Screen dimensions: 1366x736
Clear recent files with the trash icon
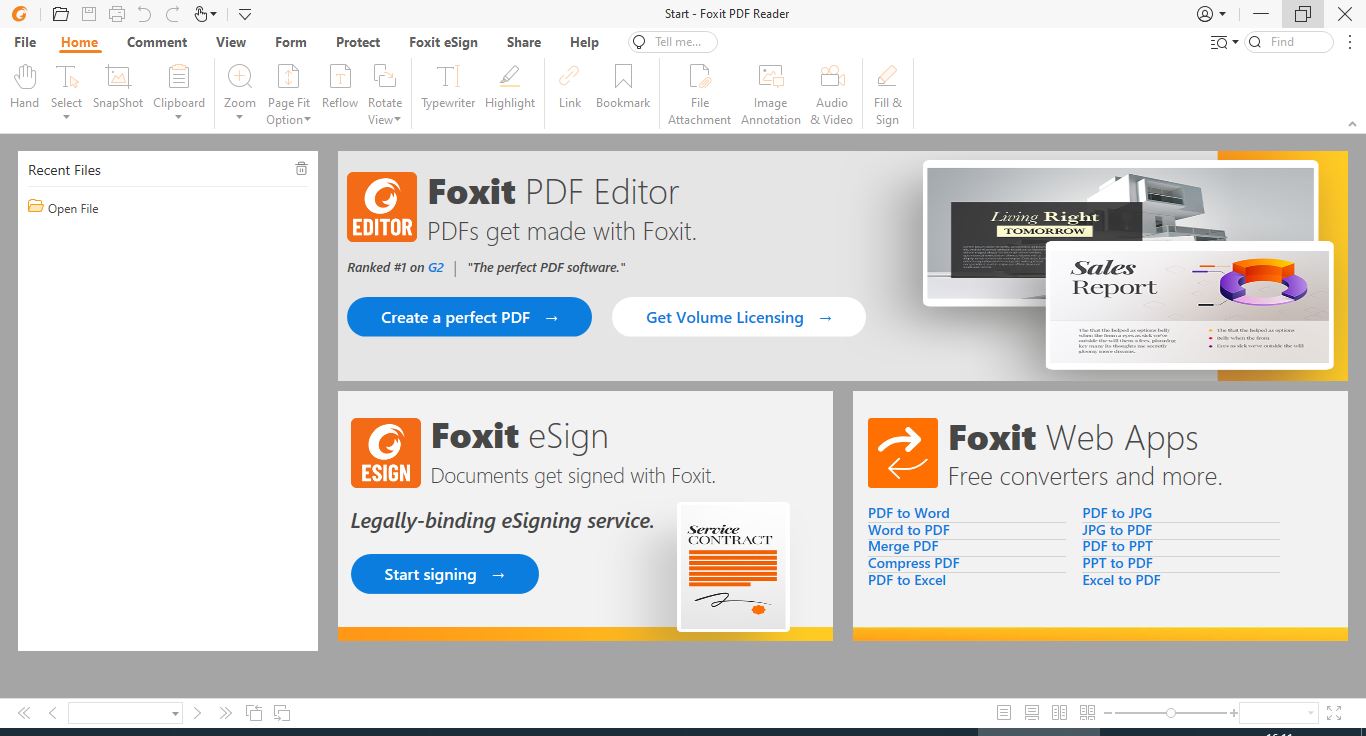coord(301,169)
